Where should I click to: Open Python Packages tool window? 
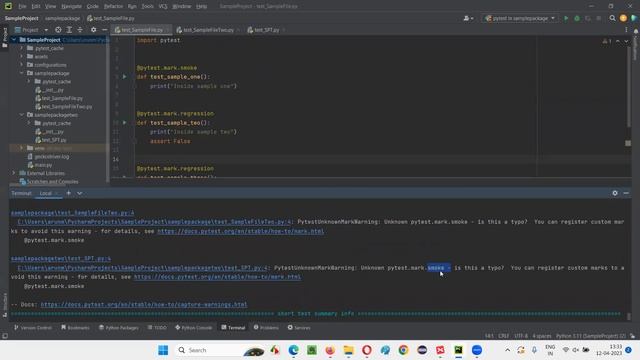click(119, 327)
